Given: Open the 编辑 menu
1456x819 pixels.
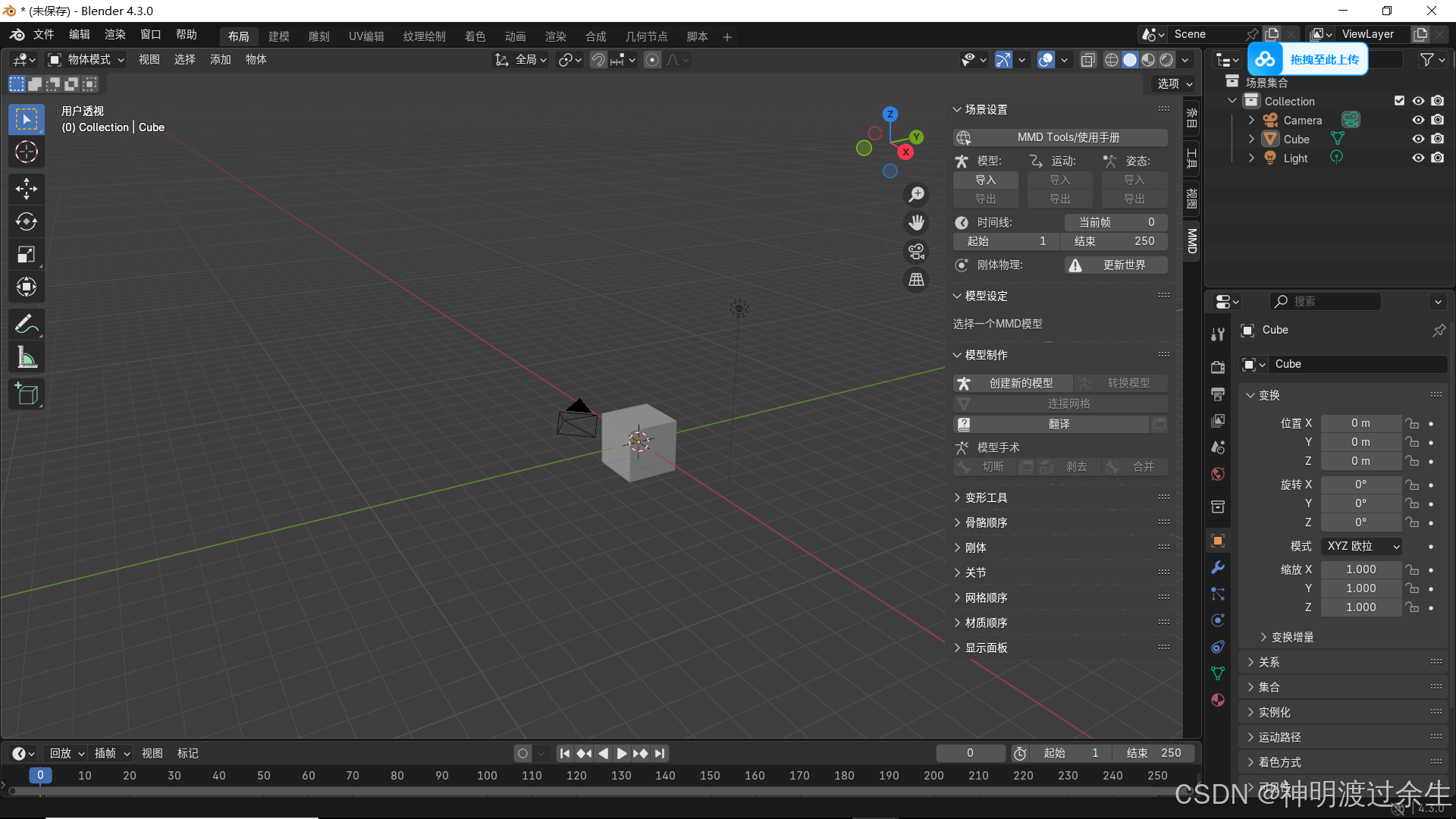Looking at the screenshot, I should pos(79,35).
